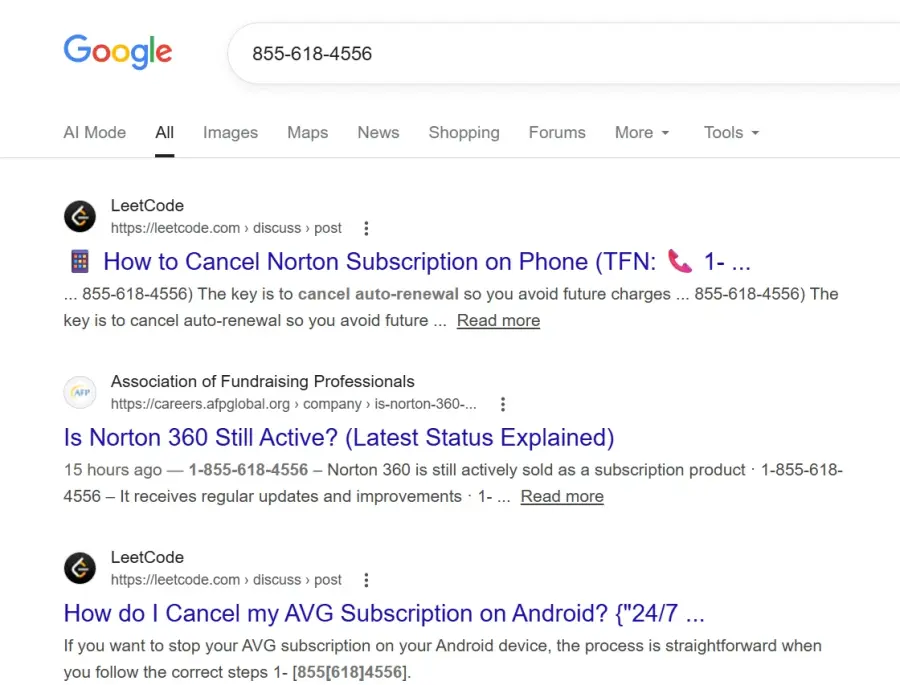
Task: Click the LeetCode favicon on the AVG result
Action: [x=80, y=568]
